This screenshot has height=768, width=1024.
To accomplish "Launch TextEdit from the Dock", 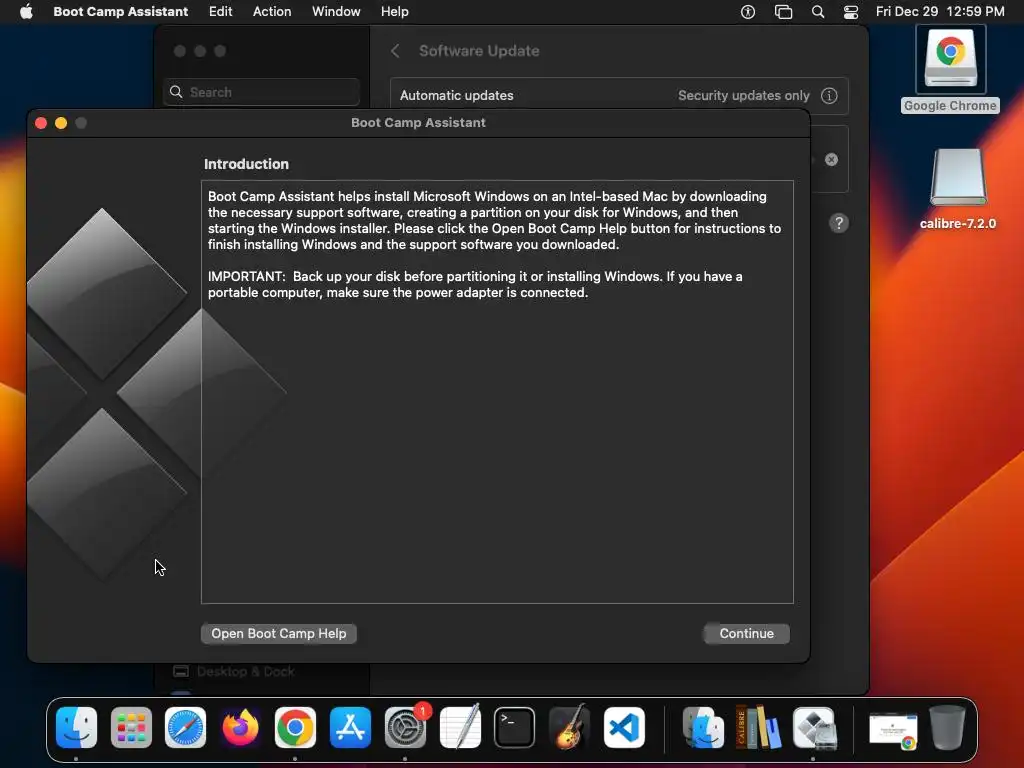I will point(460,728).
